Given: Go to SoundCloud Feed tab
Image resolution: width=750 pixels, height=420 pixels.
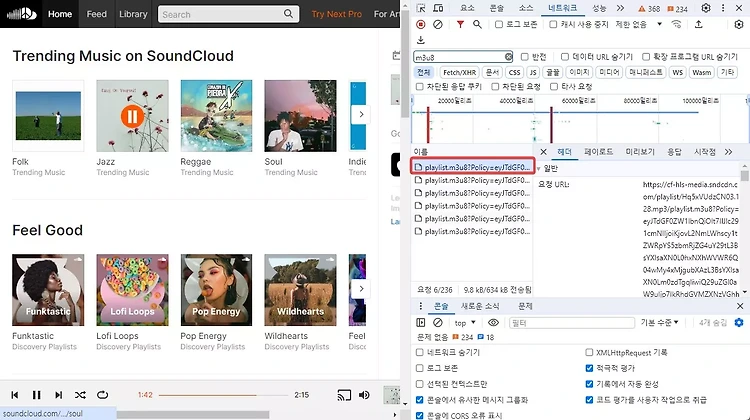Looking at the screenshot, I should (97, 14).
